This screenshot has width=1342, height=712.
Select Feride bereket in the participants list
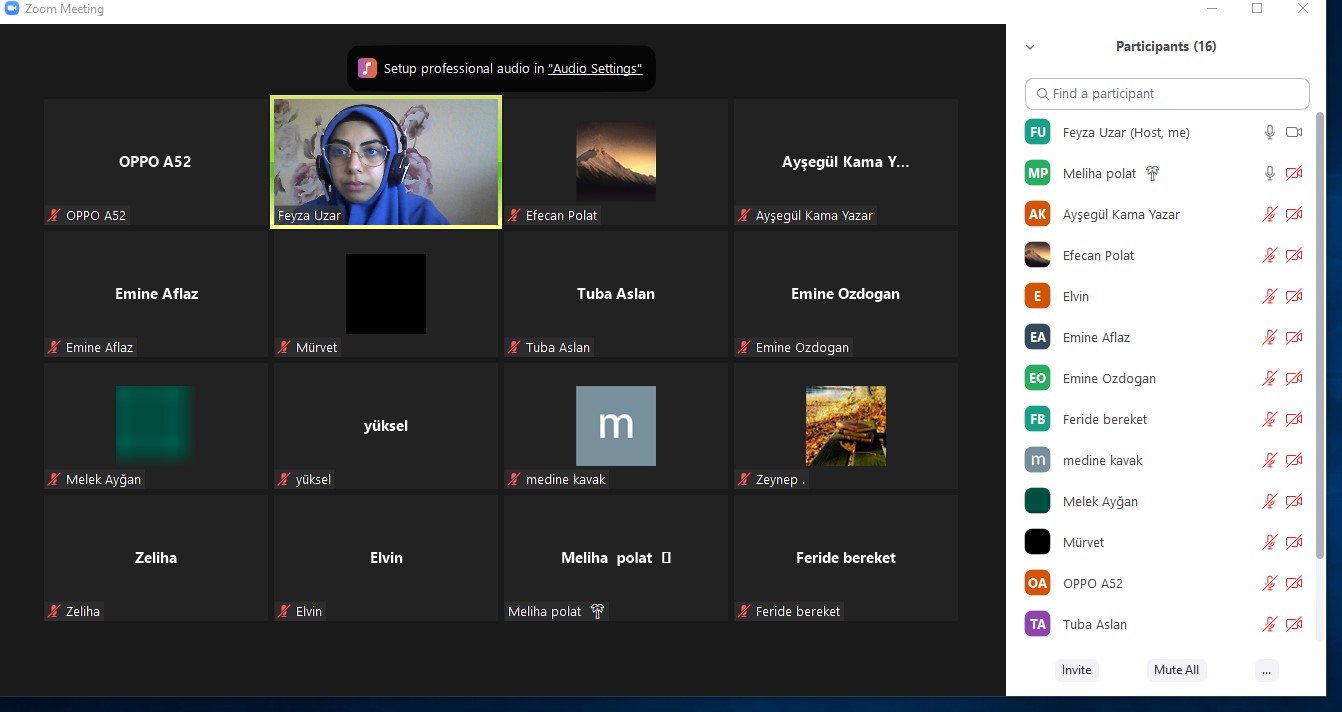1104,419
